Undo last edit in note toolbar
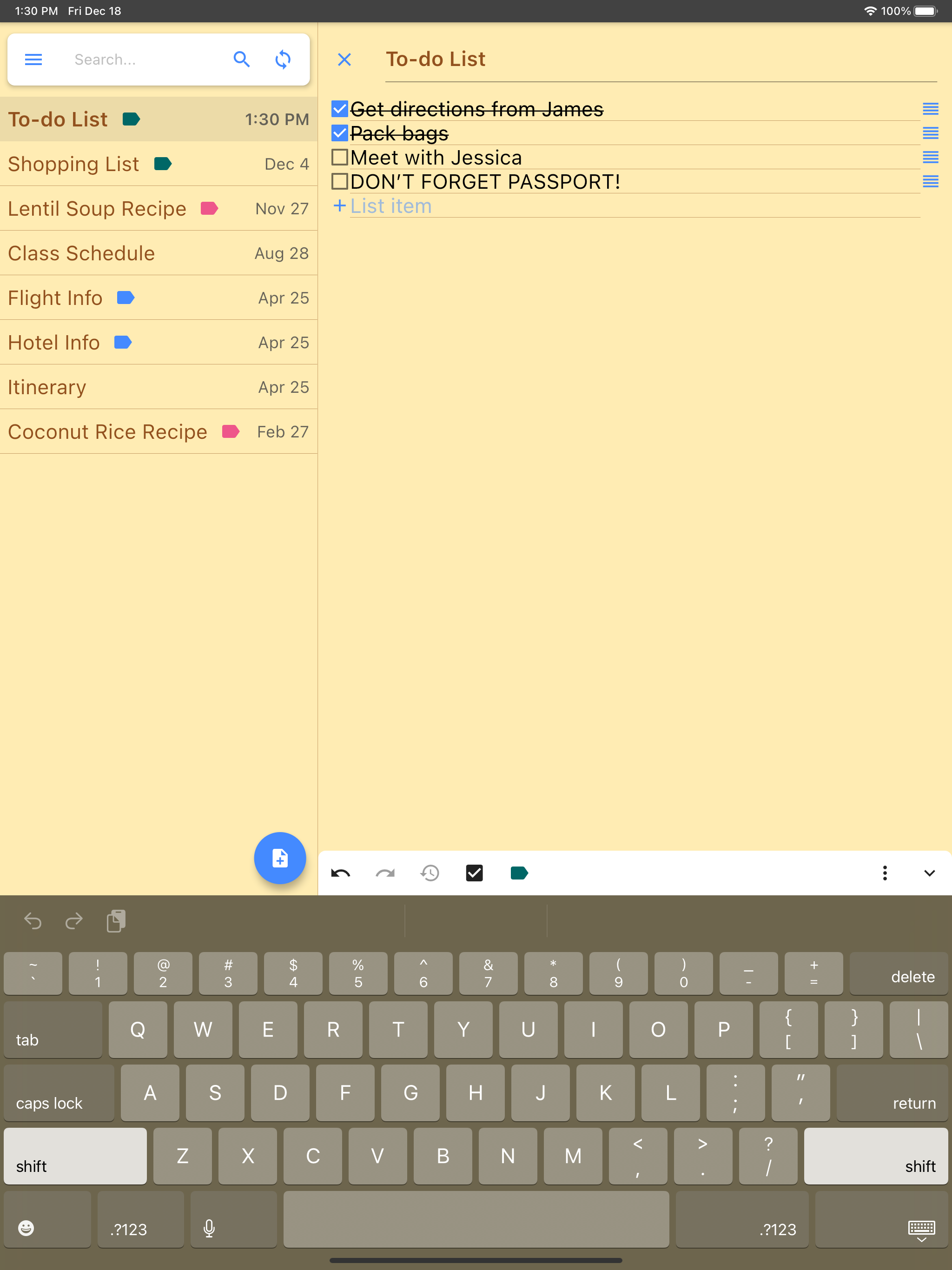The width and height of the screenshot is (952, 1270). click(x=340, y=873)
